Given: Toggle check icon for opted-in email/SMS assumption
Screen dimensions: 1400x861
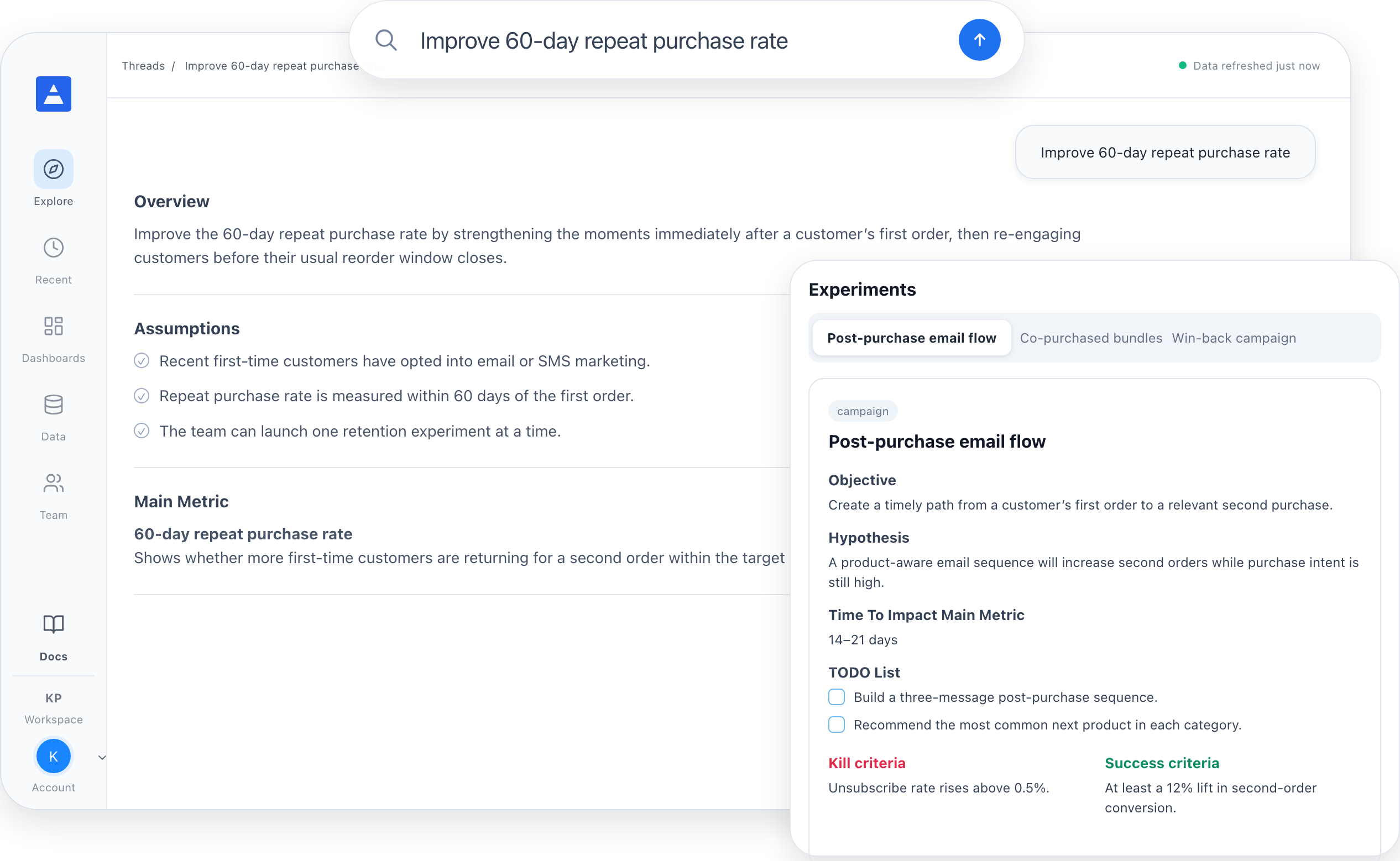Looking at the screenshot, I should (x=141, y=361).
